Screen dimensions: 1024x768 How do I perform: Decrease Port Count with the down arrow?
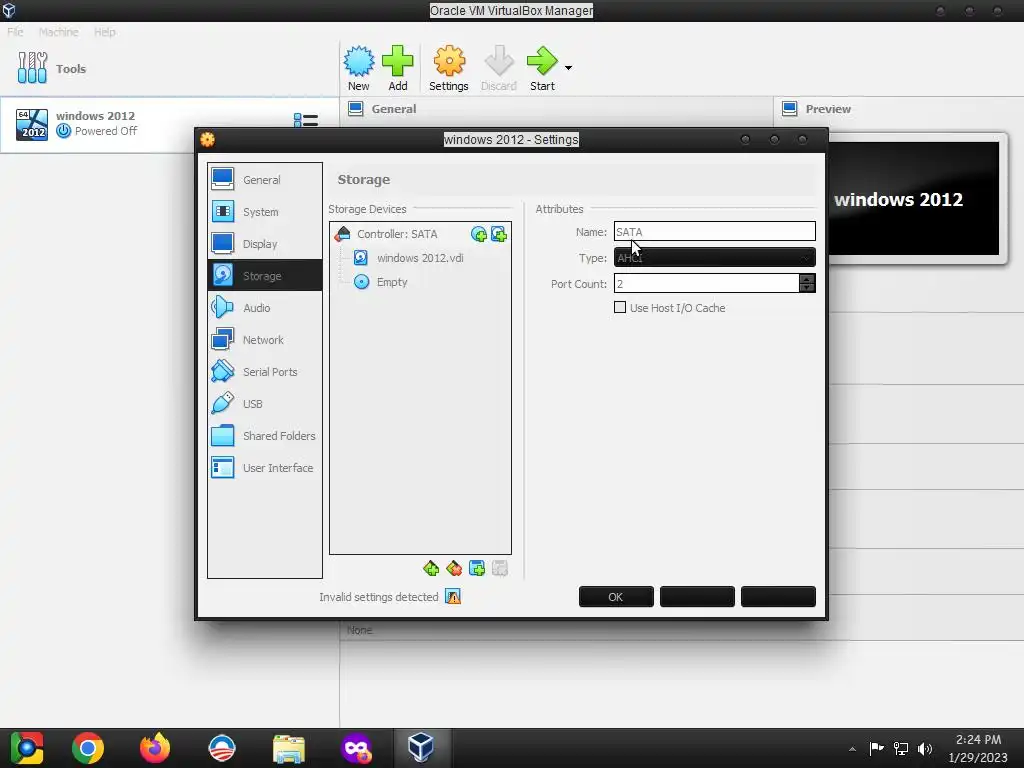(807, 288)
